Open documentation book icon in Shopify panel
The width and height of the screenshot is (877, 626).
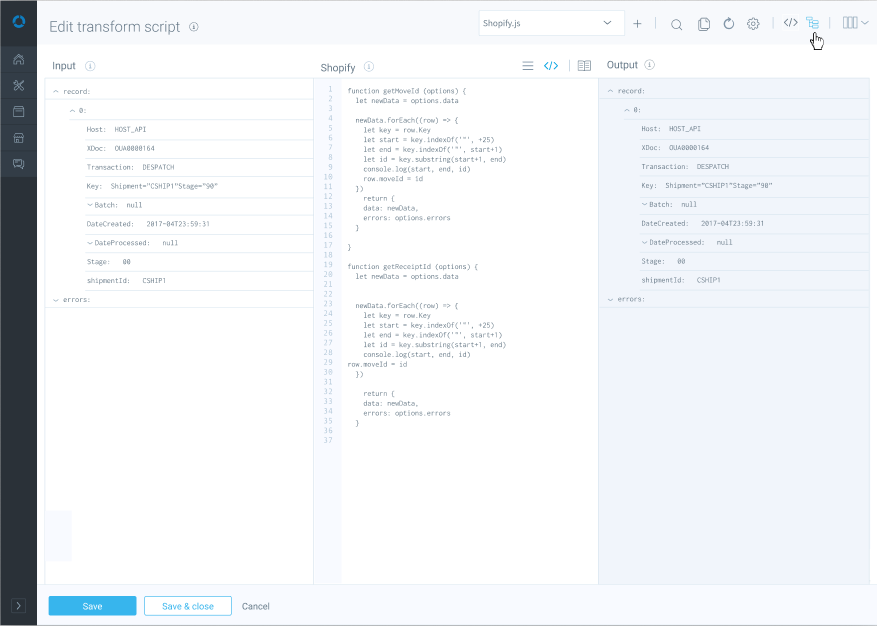coord(584,67)
